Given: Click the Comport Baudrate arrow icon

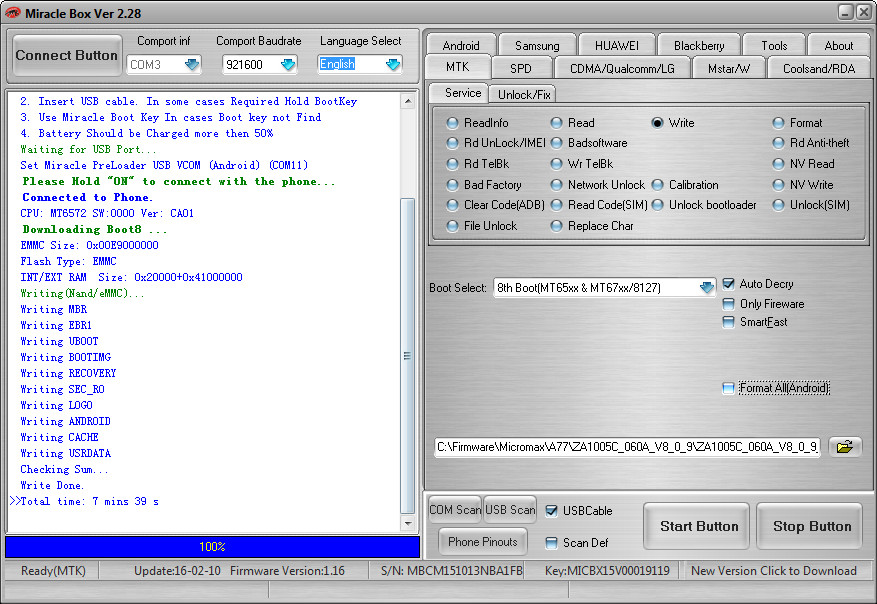Looking at the screenshot, I should (288, 64).
